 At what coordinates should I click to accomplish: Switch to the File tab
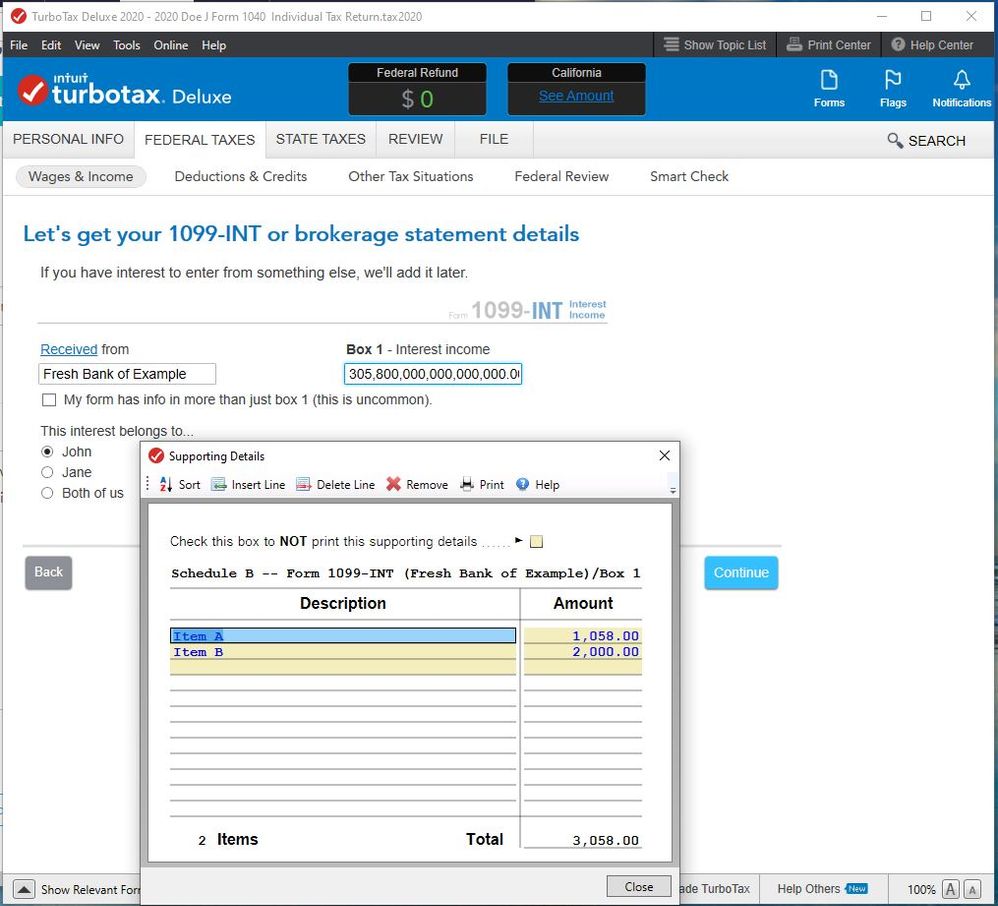point(494,139)
